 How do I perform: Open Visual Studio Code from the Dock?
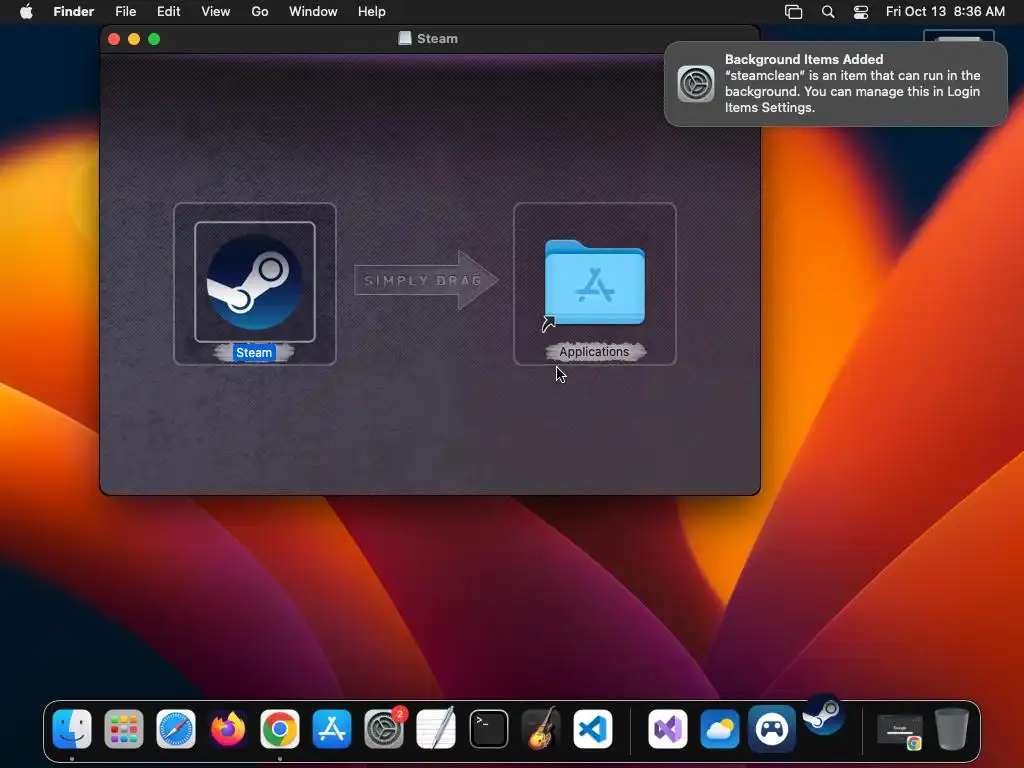pos(593,729)
